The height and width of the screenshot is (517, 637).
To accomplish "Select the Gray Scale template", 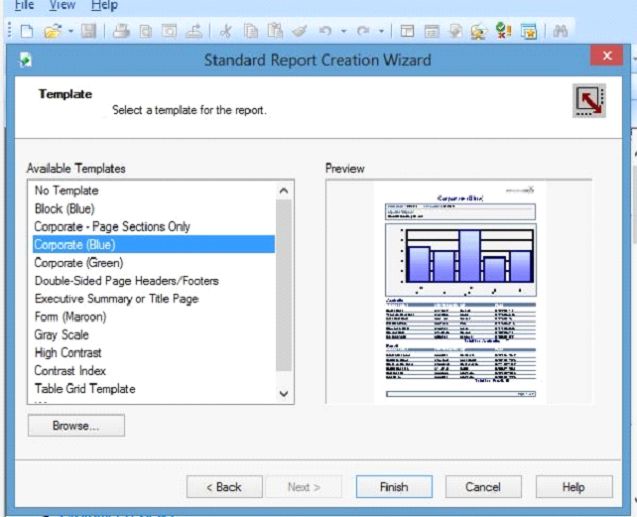I will pos(154,335).
